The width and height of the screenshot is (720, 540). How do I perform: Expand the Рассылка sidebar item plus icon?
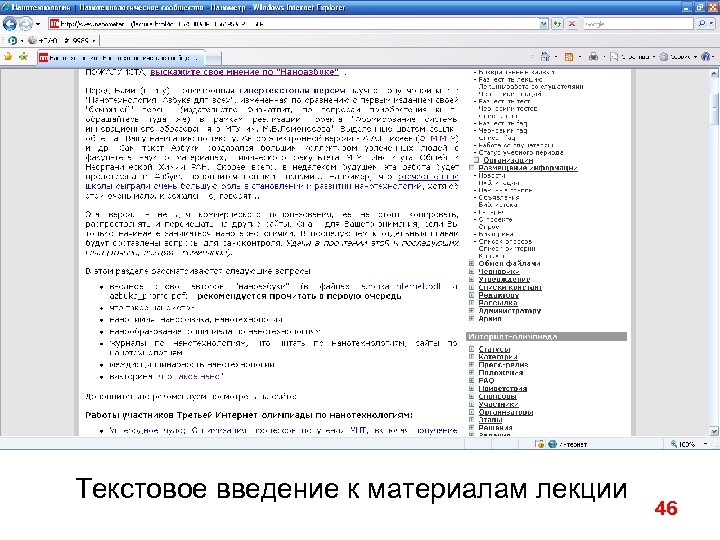click(471, 303)
